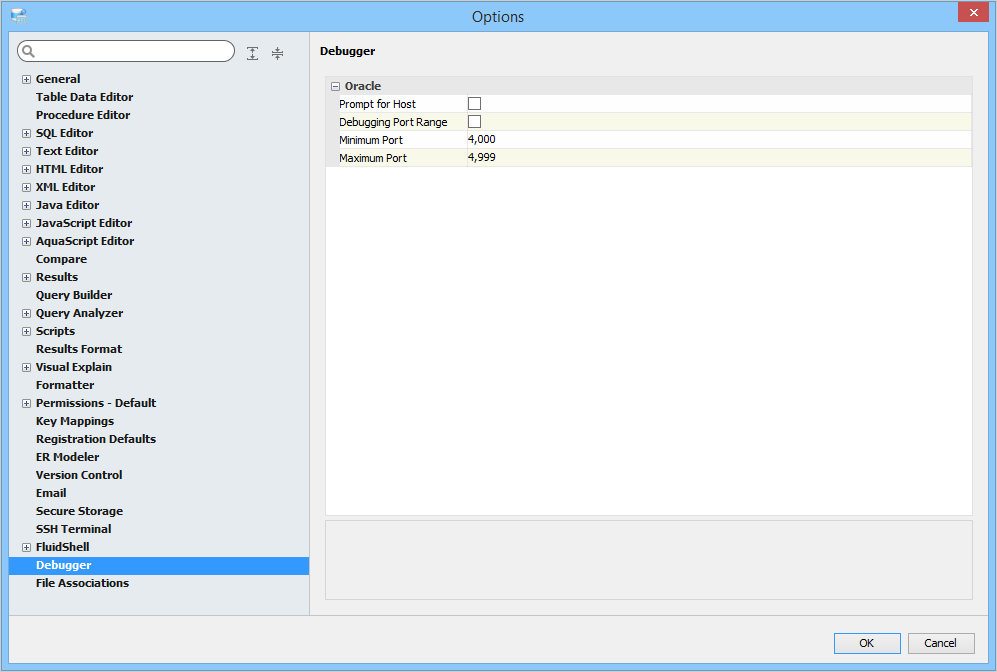Click the expand all tree icon
This screenshot has height=672, width=997.
tap(252, 53)
